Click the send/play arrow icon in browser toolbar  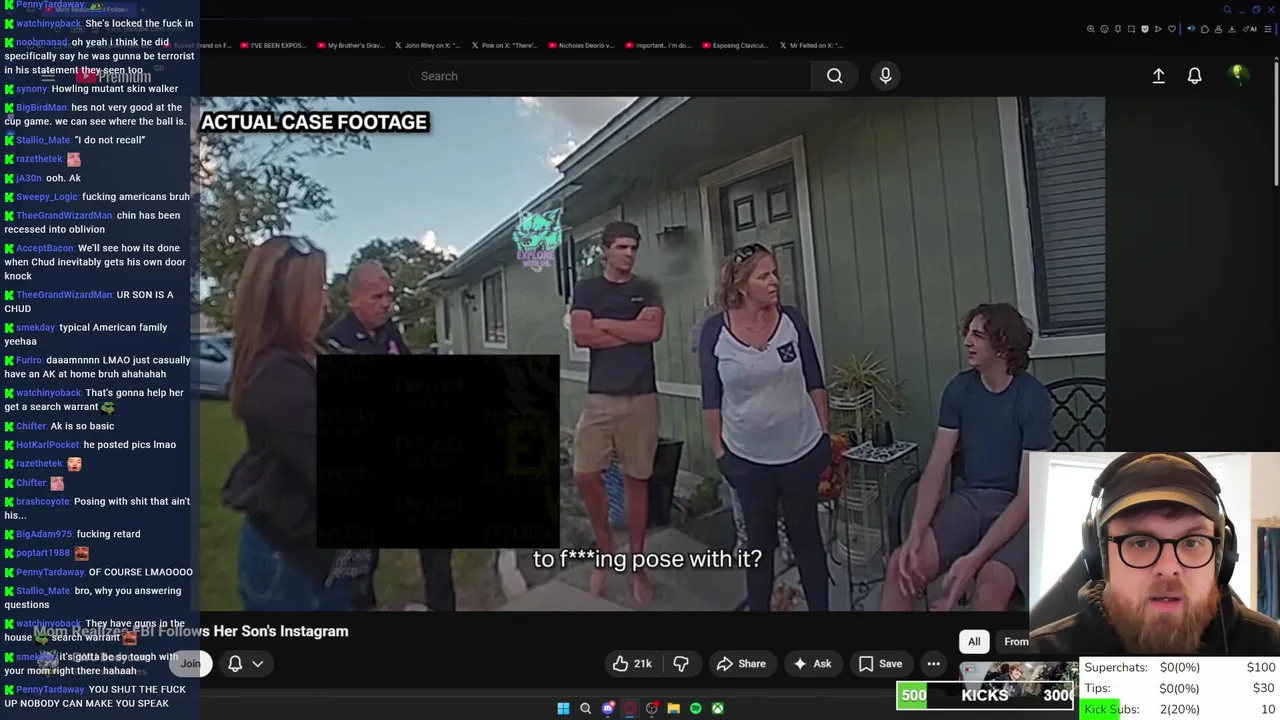[1158, 29]
